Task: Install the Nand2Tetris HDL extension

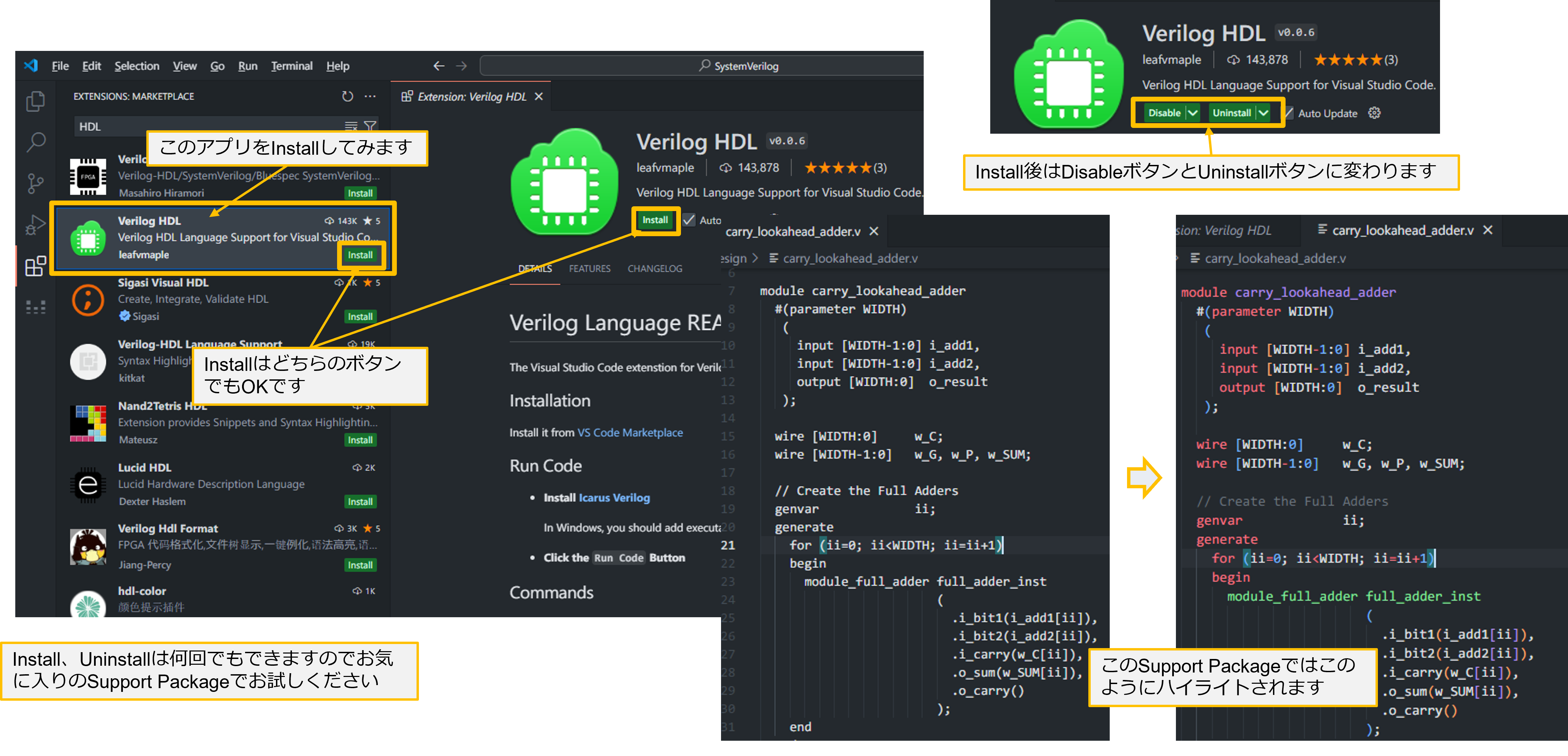Action: pos(361,440)
